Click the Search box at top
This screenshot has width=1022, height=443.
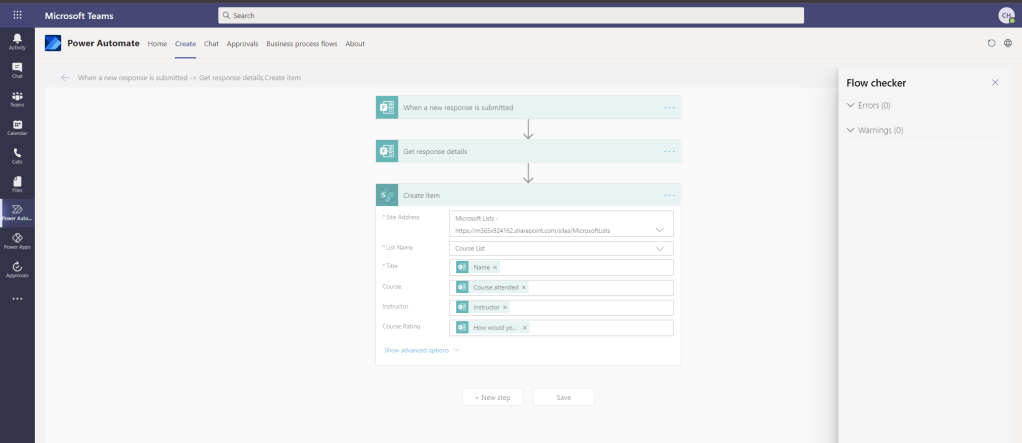click(x=511, y=15)
